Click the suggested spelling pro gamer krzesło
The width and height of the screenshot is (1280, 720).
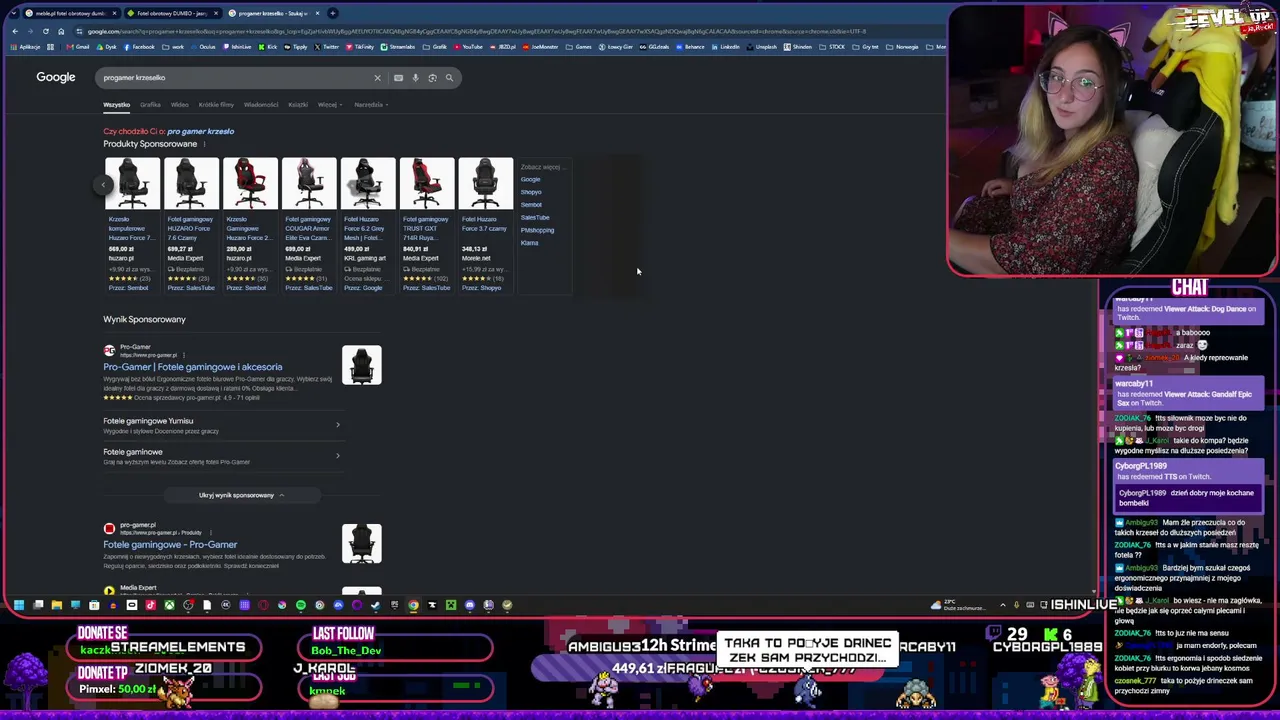(201, 131)
